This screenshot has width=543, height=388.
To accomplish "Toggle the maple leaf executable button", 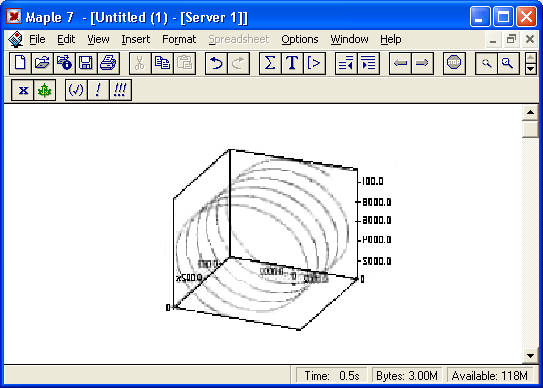I will [45, 90].
